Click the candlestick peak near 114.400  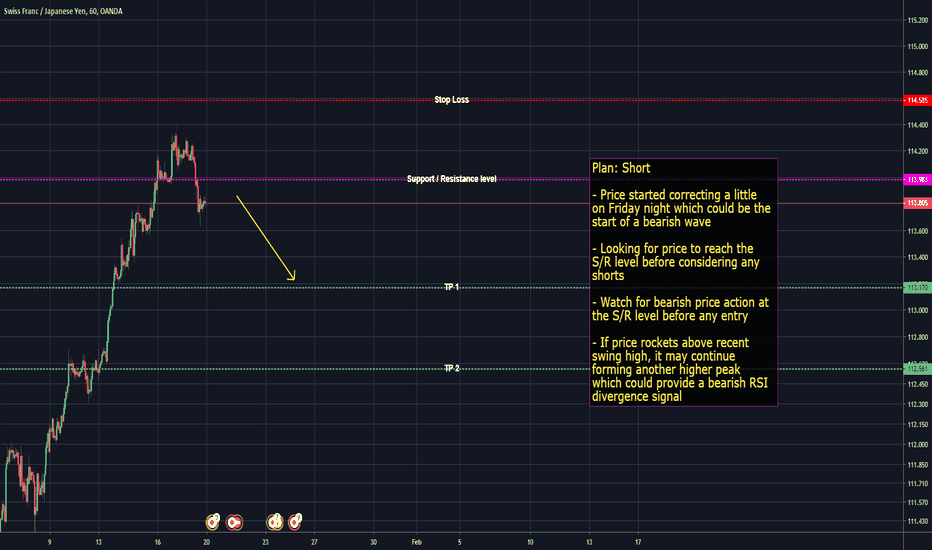click(x=175, y=138)
